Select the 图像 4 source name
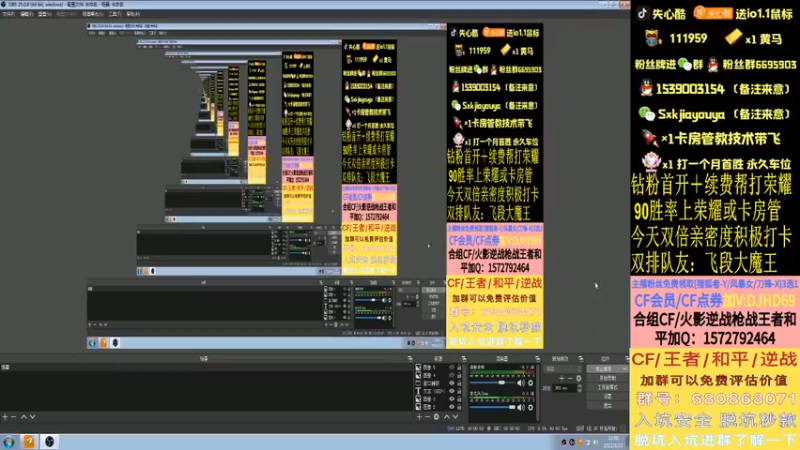The image size is (800, 450). pos(428,375)
